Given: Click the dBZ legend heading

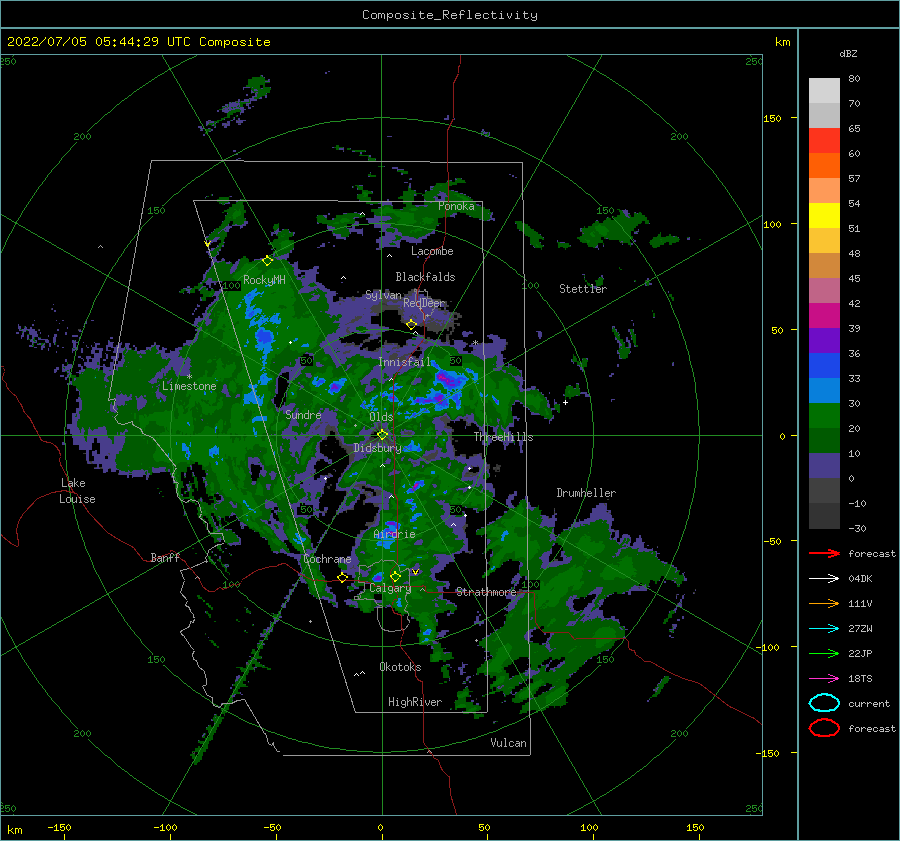Looking at the screenshot, I should click(x=848, y=53).
